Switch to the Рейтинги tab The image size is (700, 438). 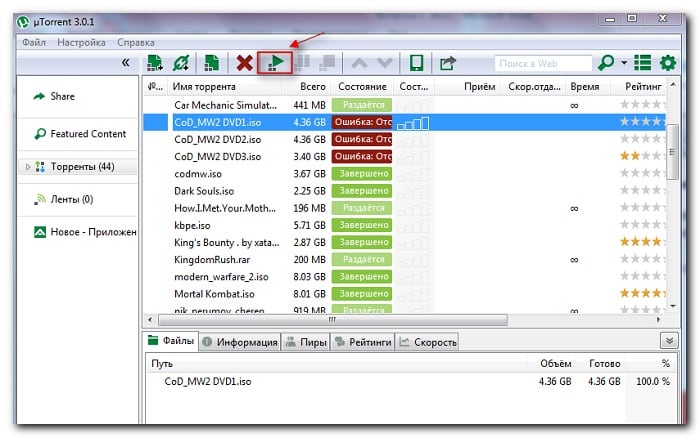tap(363, 342)
